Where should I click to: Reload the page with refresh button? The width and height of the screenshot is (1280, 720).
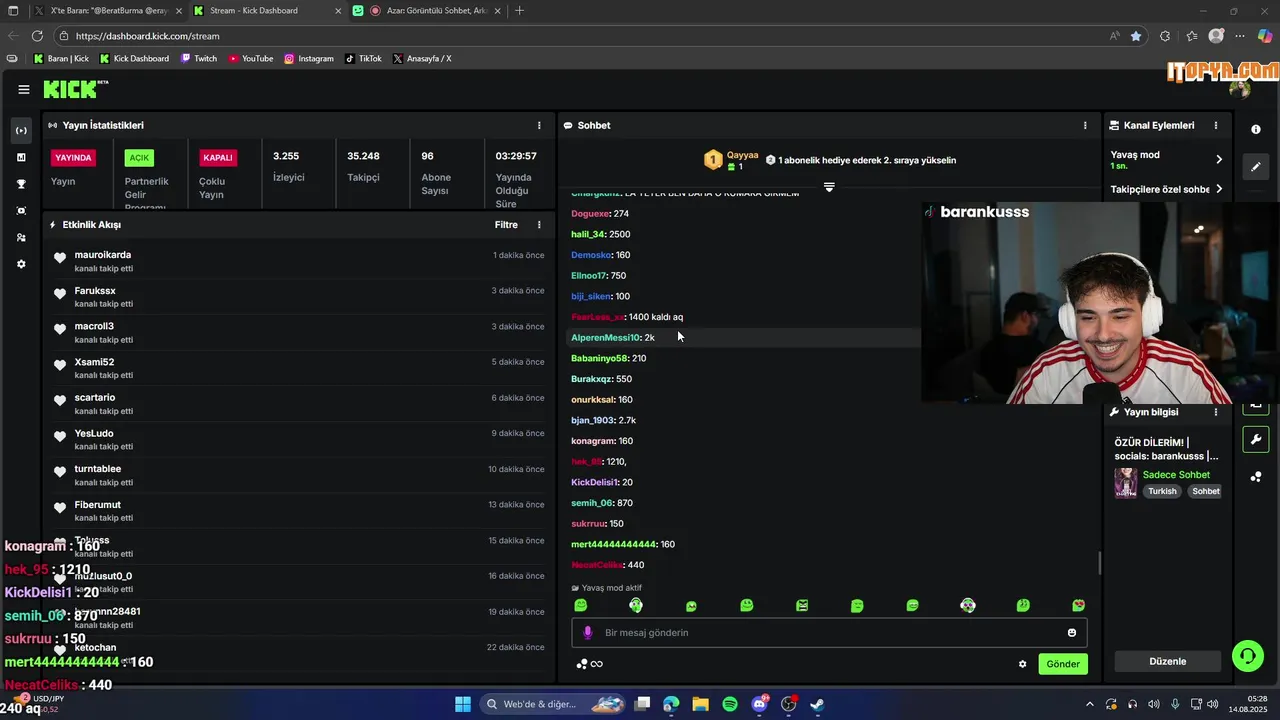click(x=37, y=36)
